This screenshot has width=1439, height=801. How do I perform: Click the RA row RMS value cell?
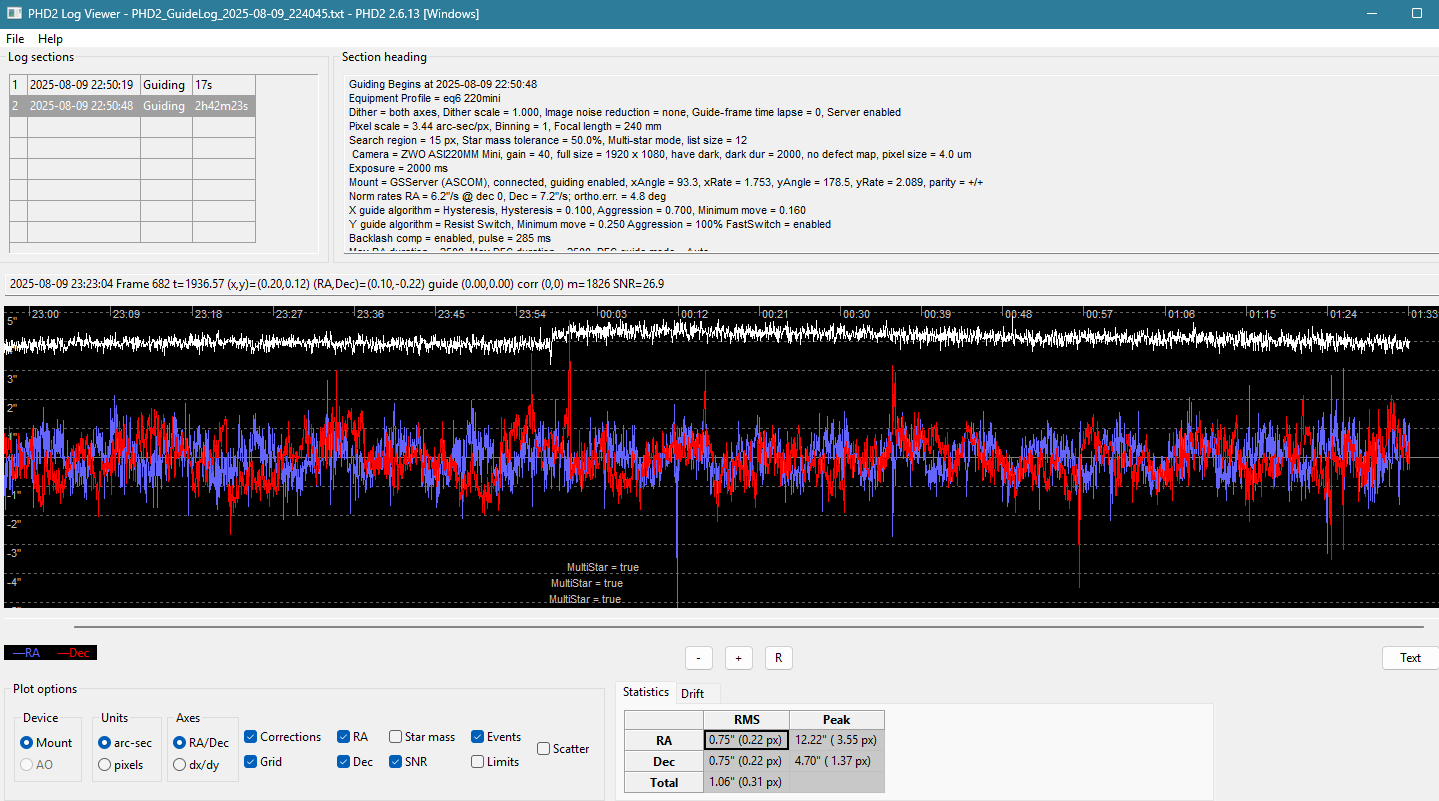pyautogui.click(x=746, y=741)
